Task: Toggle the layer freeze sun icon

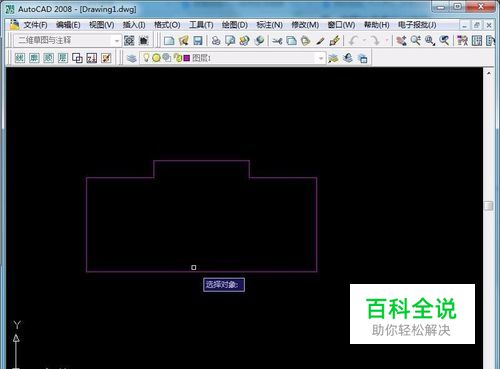Action: [x=156, y=58]
